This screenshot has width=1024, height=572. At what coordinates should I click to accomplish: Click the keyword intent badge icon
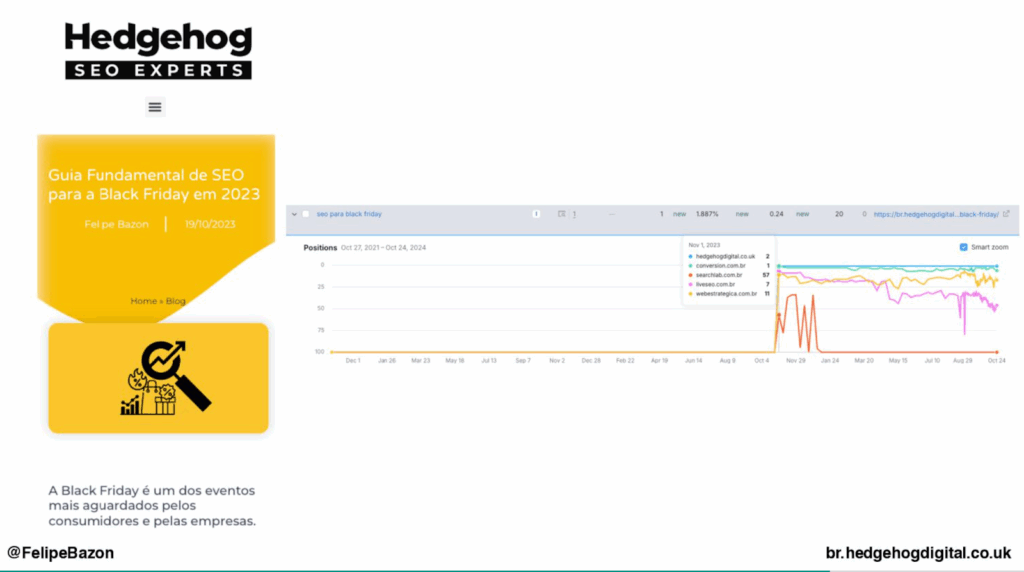tap(536, 214)
